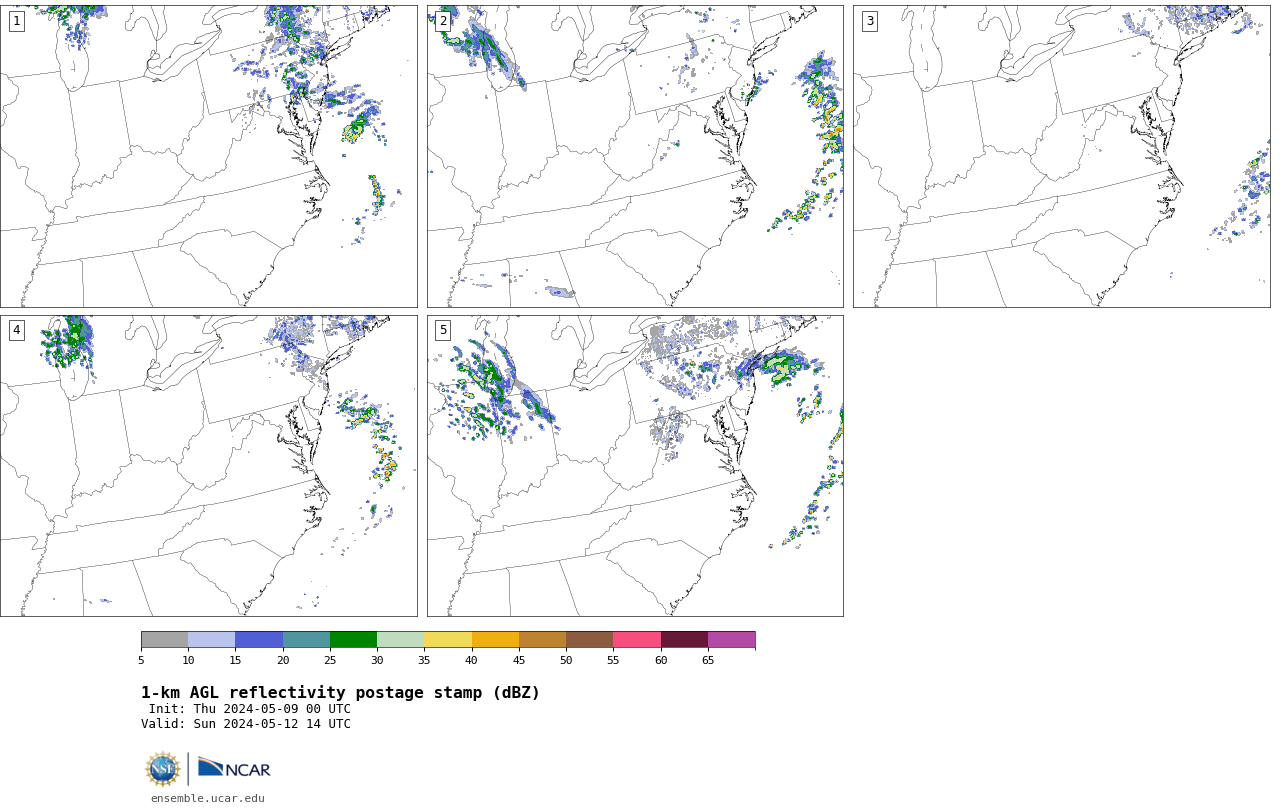Click the '1-km AGL reflectivity postage stamp' title
1280x809 pixels.
tap(340, 693)
